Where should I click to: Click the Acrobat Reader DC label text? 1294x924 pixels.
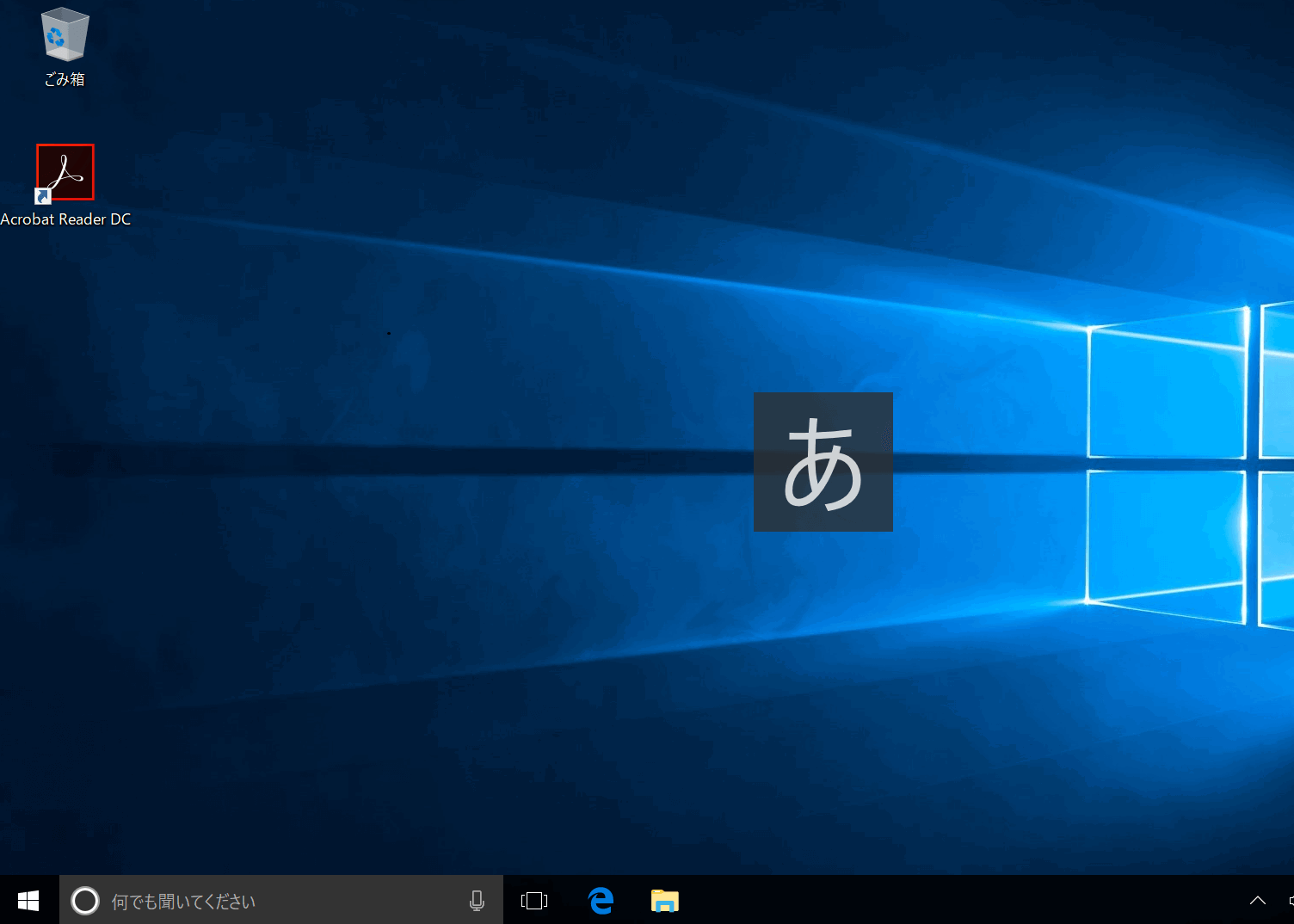click(65, 219)
